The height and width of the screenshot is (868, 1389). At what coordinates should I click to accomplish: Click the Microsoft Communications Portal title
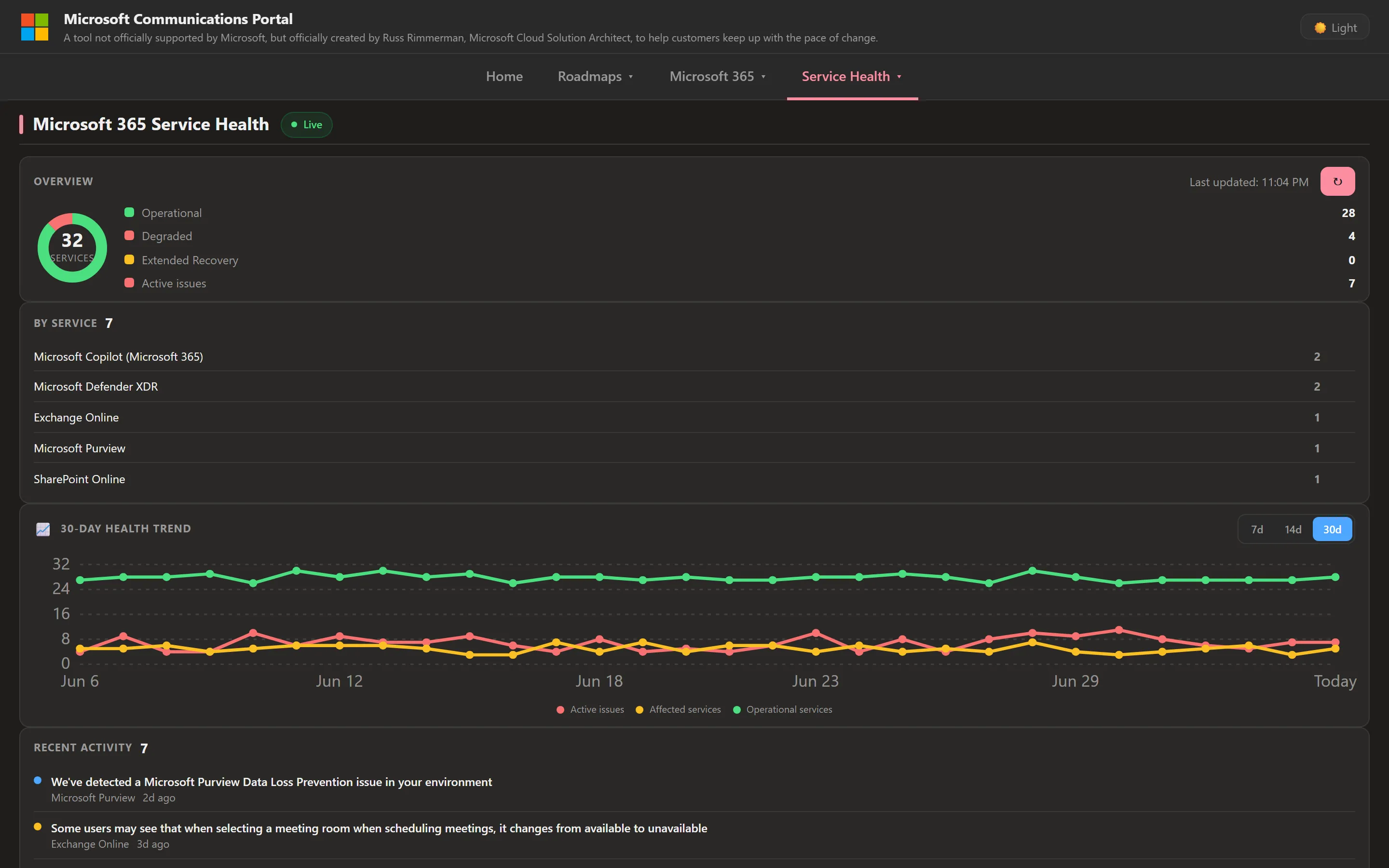pyautogui.click(x=178, y=19)
